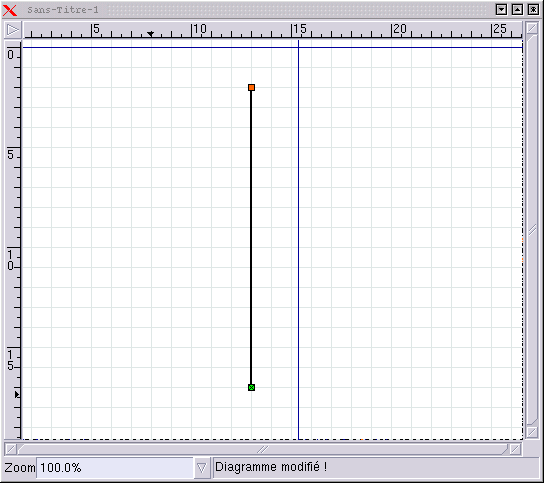Click the horizontal scrollbar right arrow
Screen dimensions: 544x483
(x=516, y=449)
